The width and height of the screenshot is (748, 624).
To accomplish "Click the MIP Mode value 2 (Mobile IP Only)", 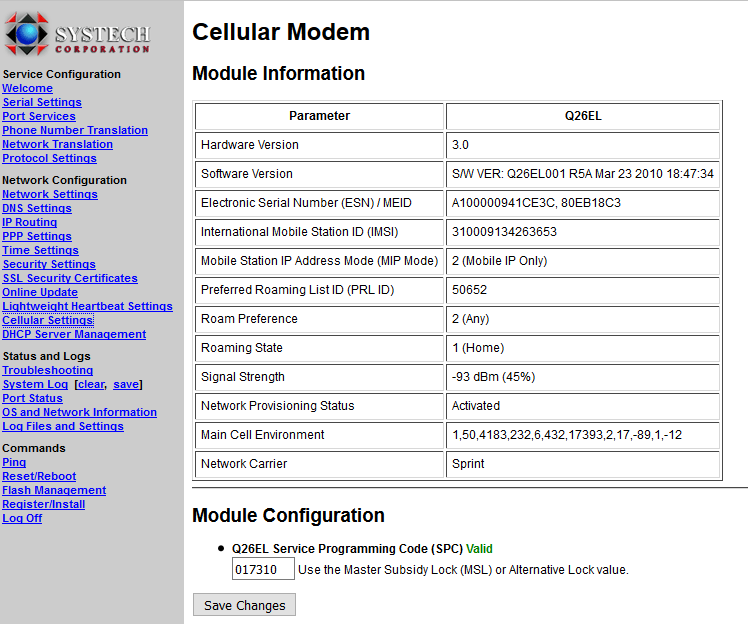I will [499, 261].
